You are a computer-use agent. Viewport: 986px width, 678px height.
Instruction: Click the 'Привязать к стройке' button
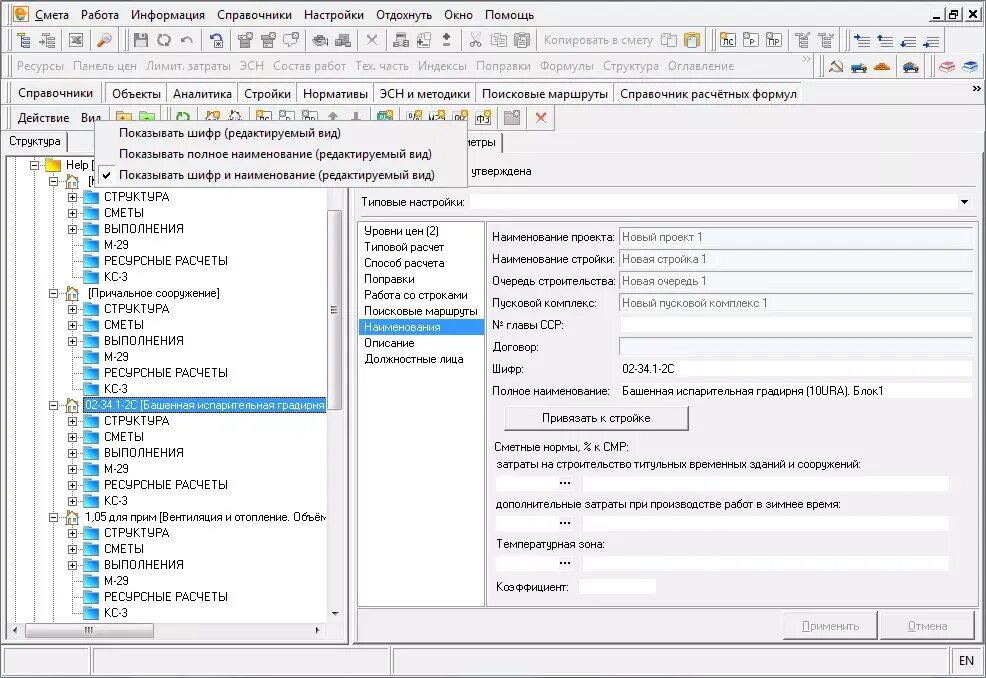pos(596,418)
